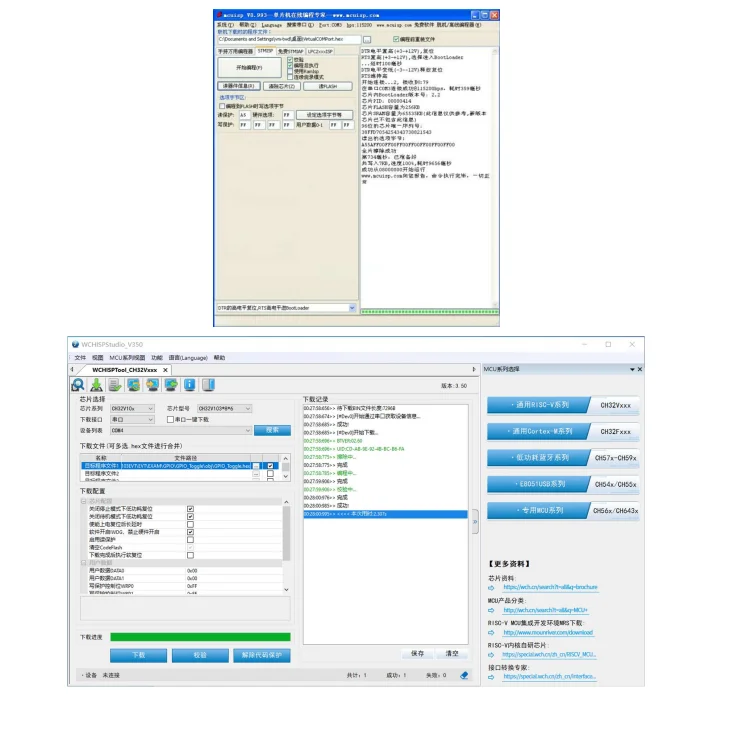Click the 解除代码保护 button

[x=263, y=654]
